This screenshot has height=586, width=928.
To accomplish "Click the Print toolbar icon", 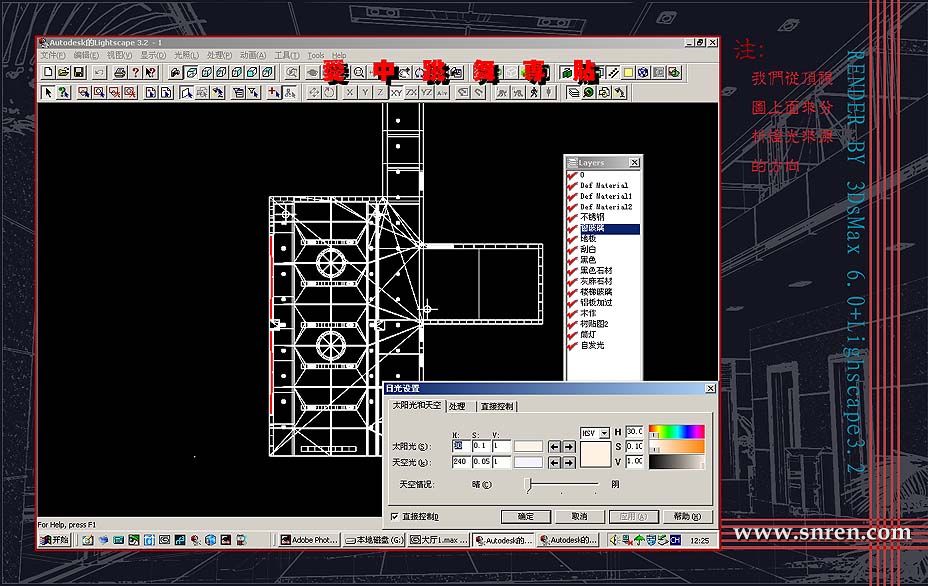I will coord(120,72).
